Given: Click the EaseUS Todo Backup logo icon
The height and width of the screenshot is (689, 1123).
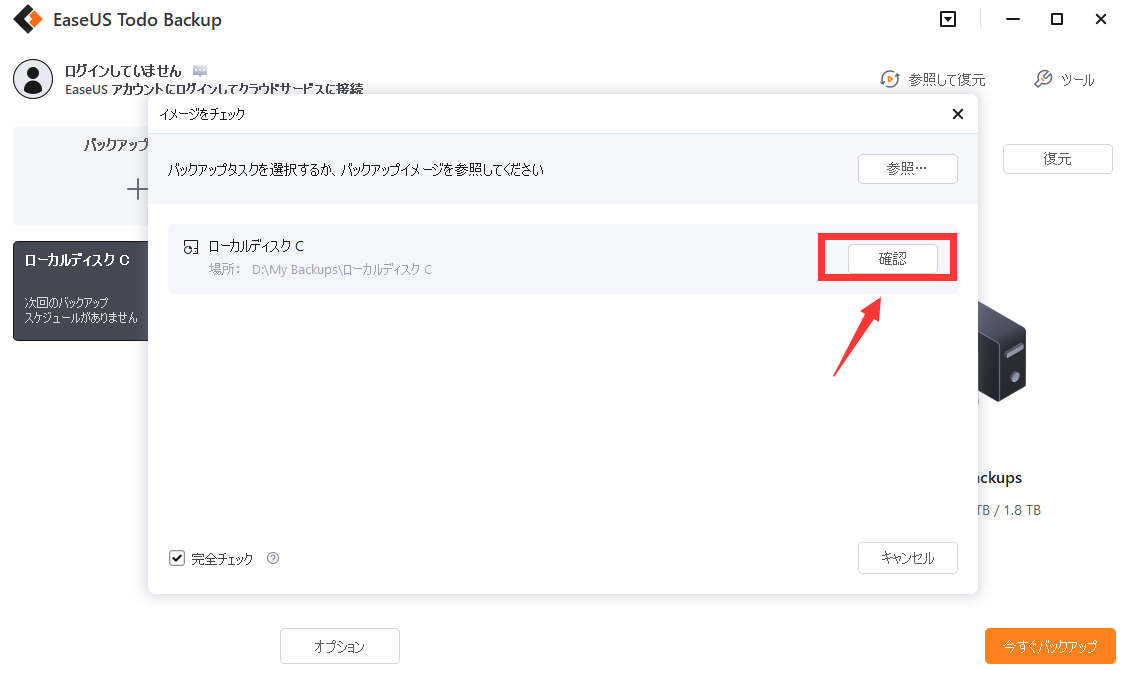Looking at the screenshot, I should click(28, 19).
